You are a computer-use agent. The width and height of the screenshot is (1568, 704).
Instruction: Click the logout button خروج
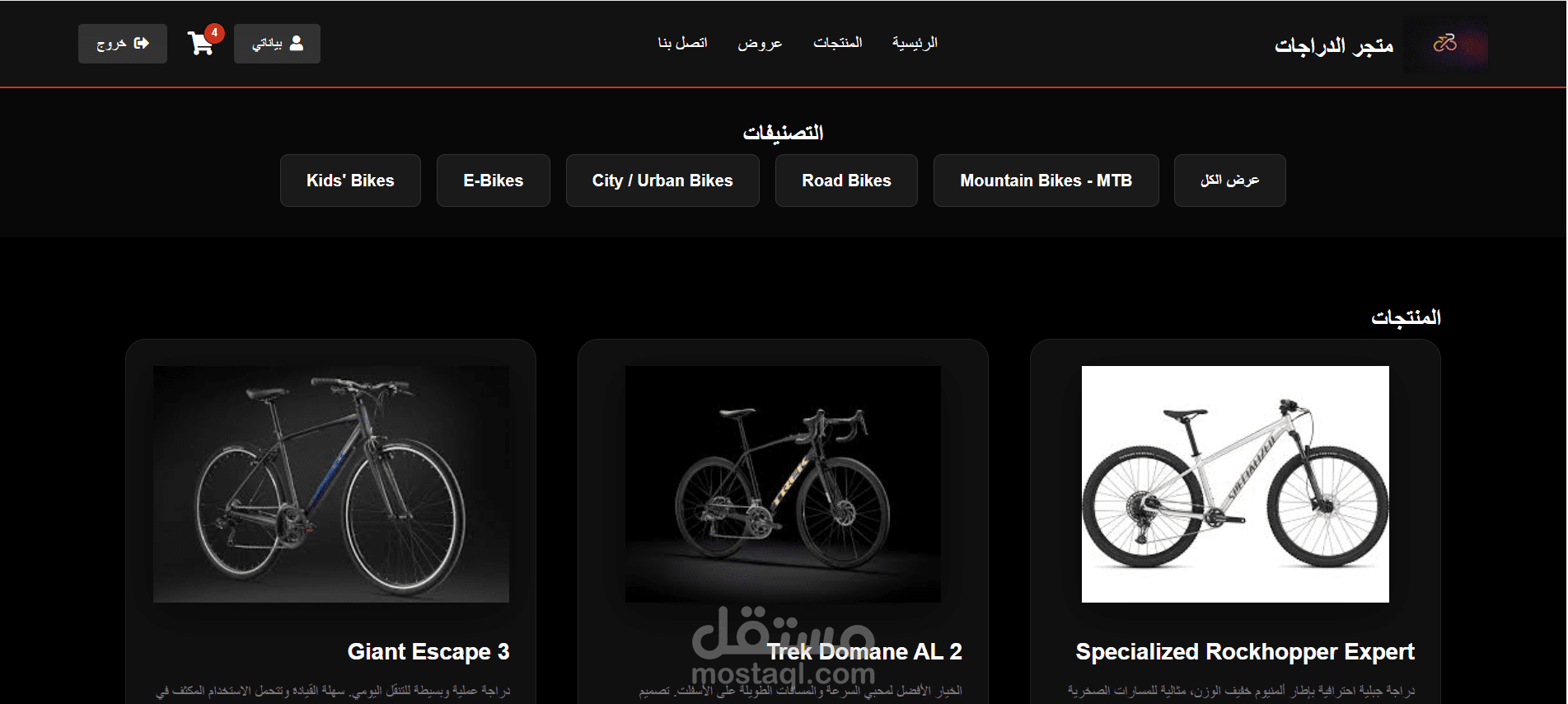(x=123, y=44)
